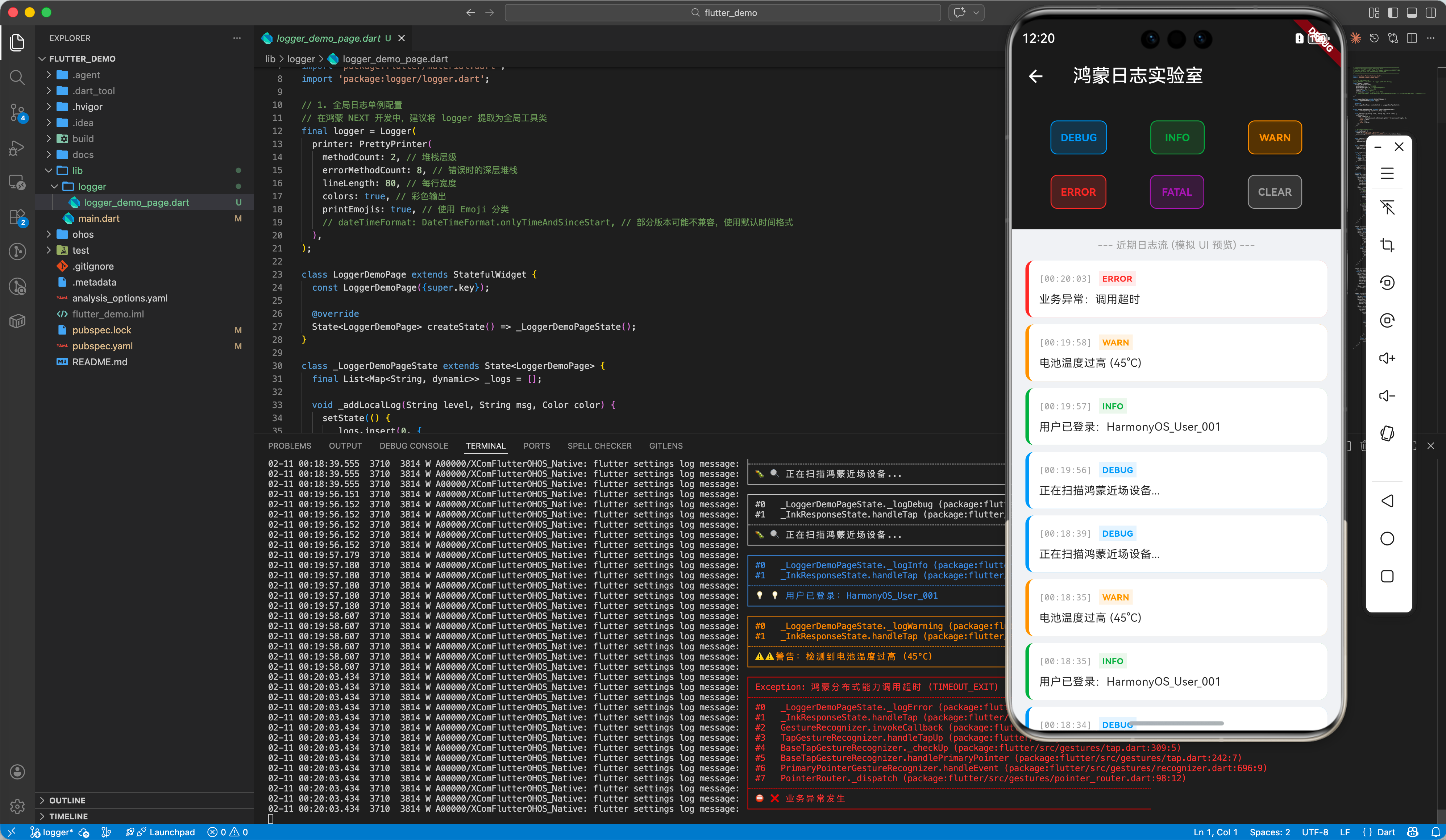1446x840 pixels.
Task: Open the Extensions view icon
Action: click(17, 217)
